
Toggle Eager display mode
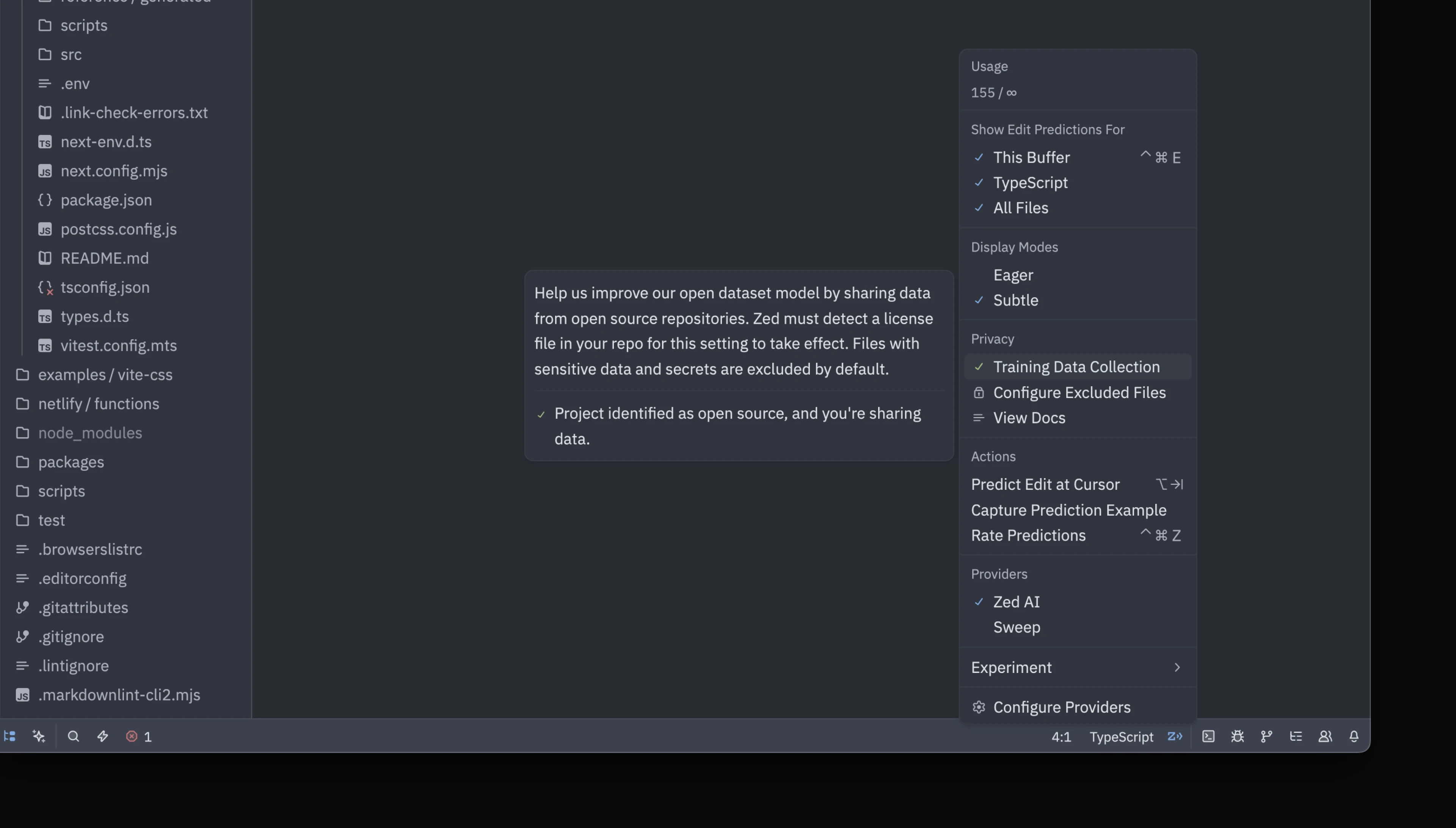point(1013,275)
